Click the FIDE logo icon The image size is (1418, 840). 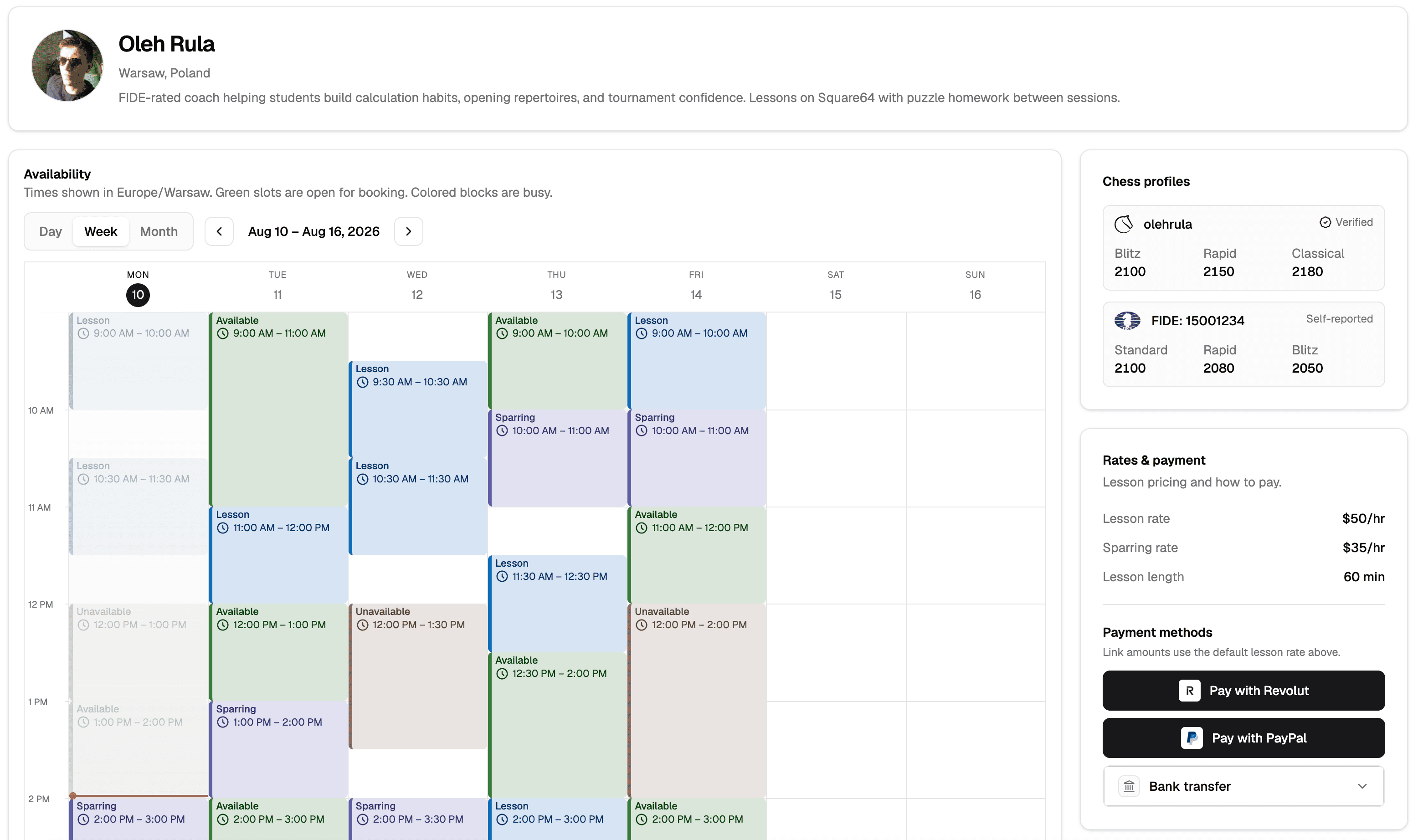coord(1127,321)
